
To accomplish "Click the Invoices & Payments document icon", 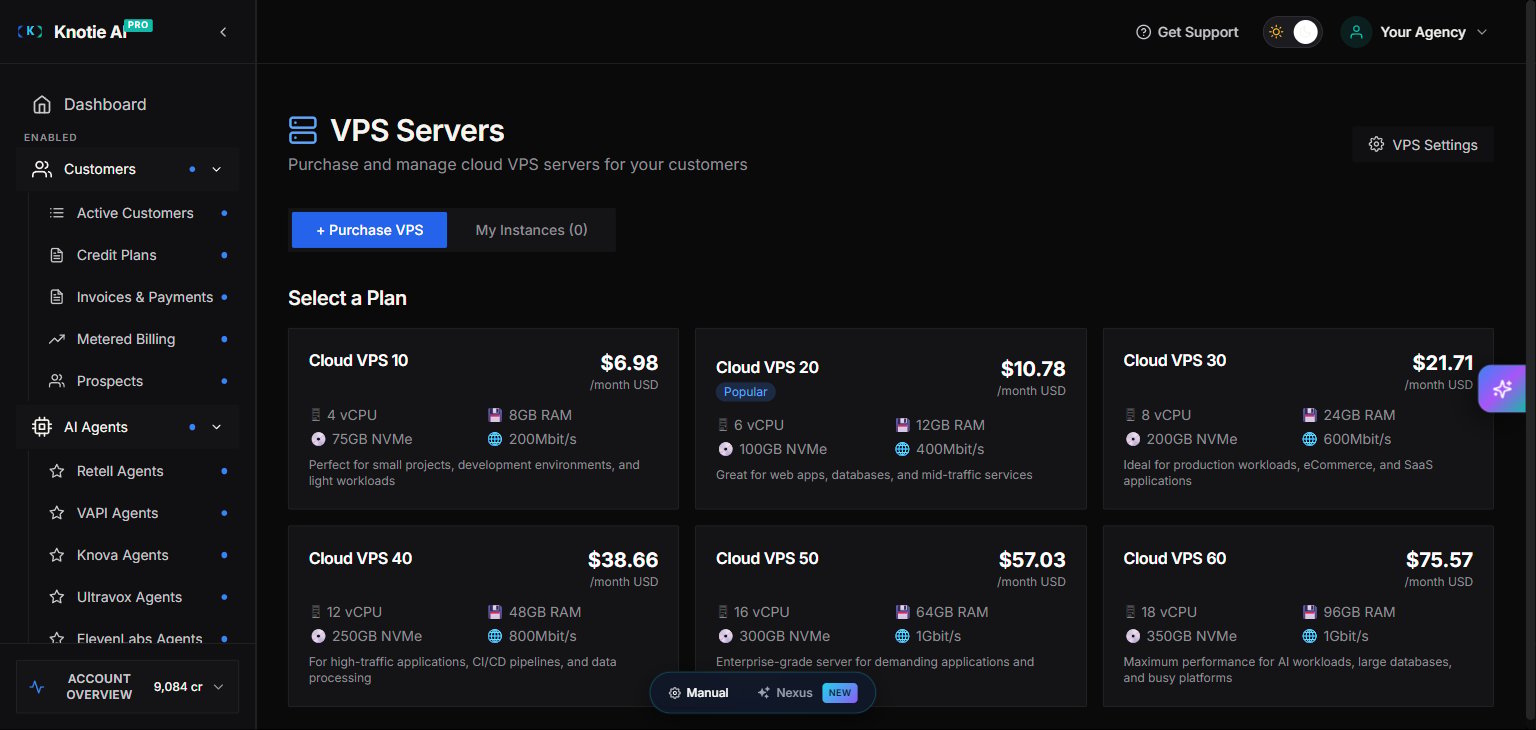I will (x=57, y=297).
